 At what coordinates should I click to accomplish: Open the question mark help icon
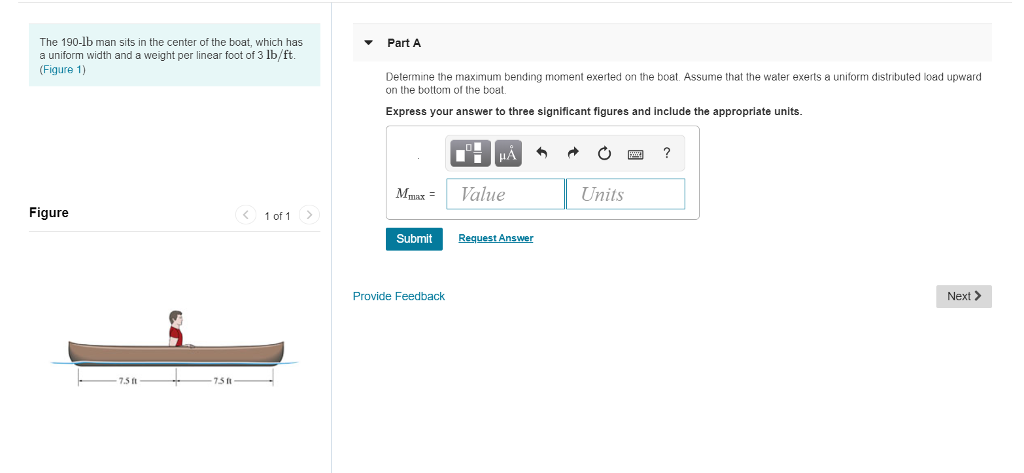coord(666,153)
